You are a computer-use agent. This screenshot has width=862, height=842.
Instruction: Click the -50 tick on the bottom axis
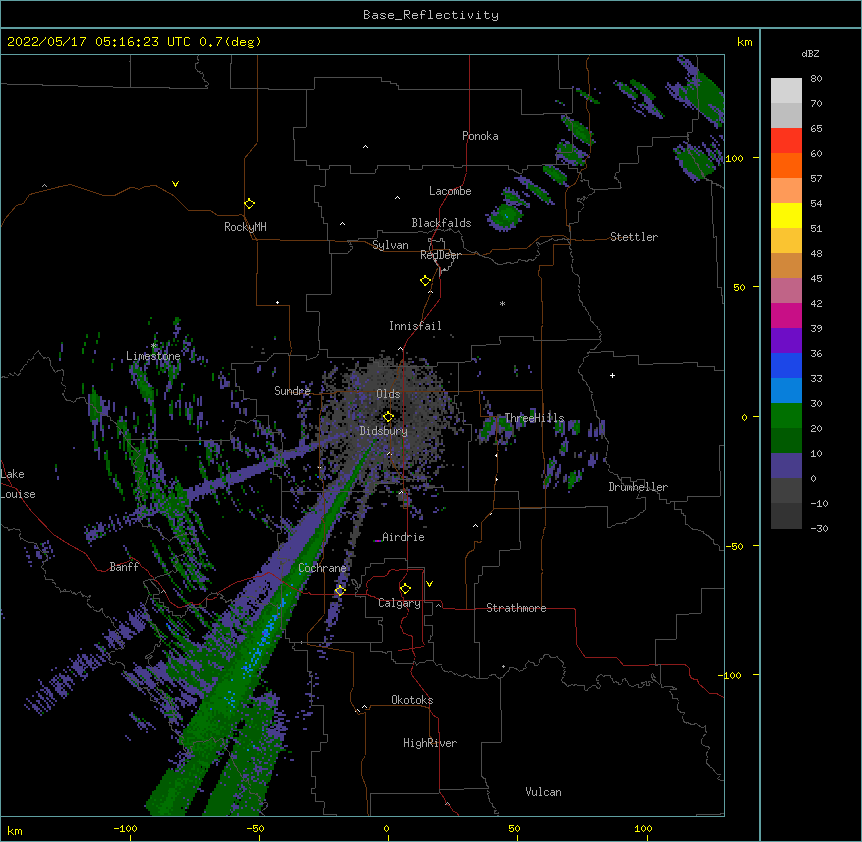(255, 828)
